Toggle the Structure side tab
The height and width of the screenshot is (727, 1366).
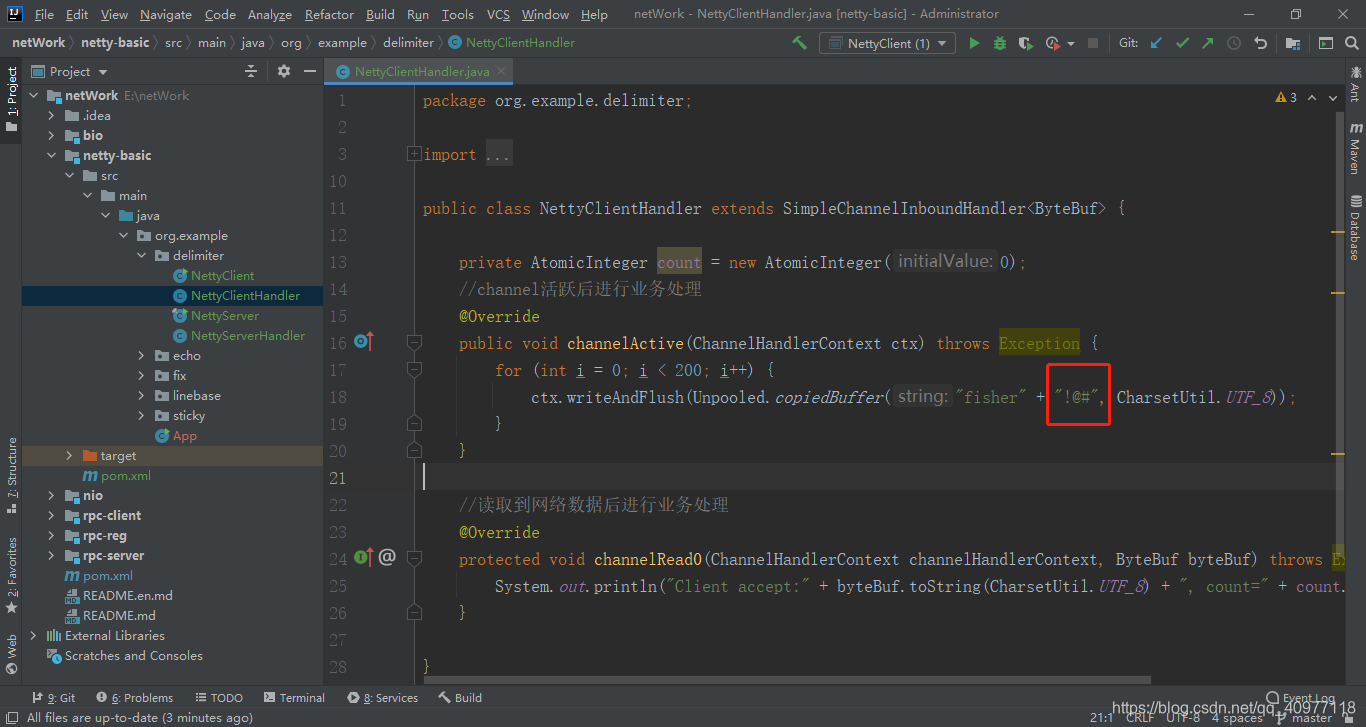(x=11, y=475)
